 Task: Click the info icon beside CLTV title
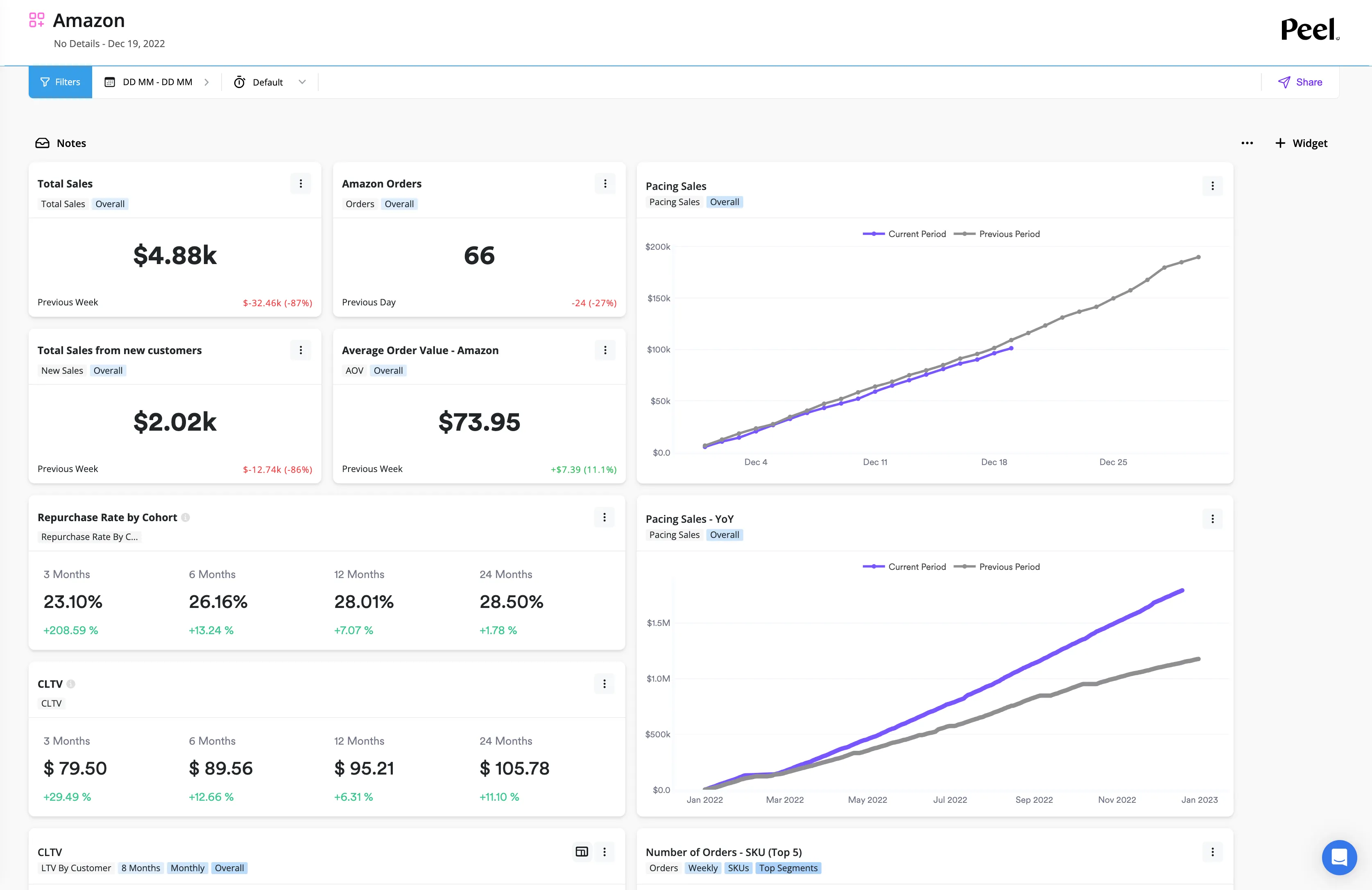tap(71, 684)
